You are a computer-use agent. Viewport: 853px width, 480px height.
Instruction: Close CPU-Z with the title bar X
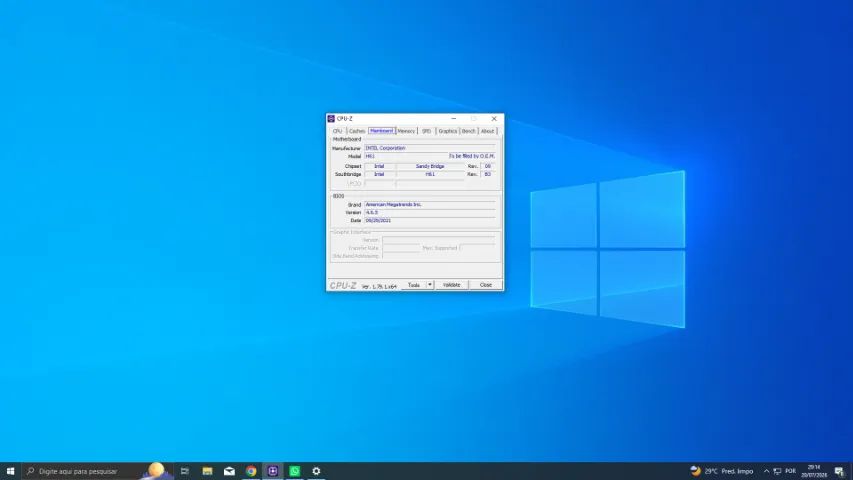[x=494, y=119]
